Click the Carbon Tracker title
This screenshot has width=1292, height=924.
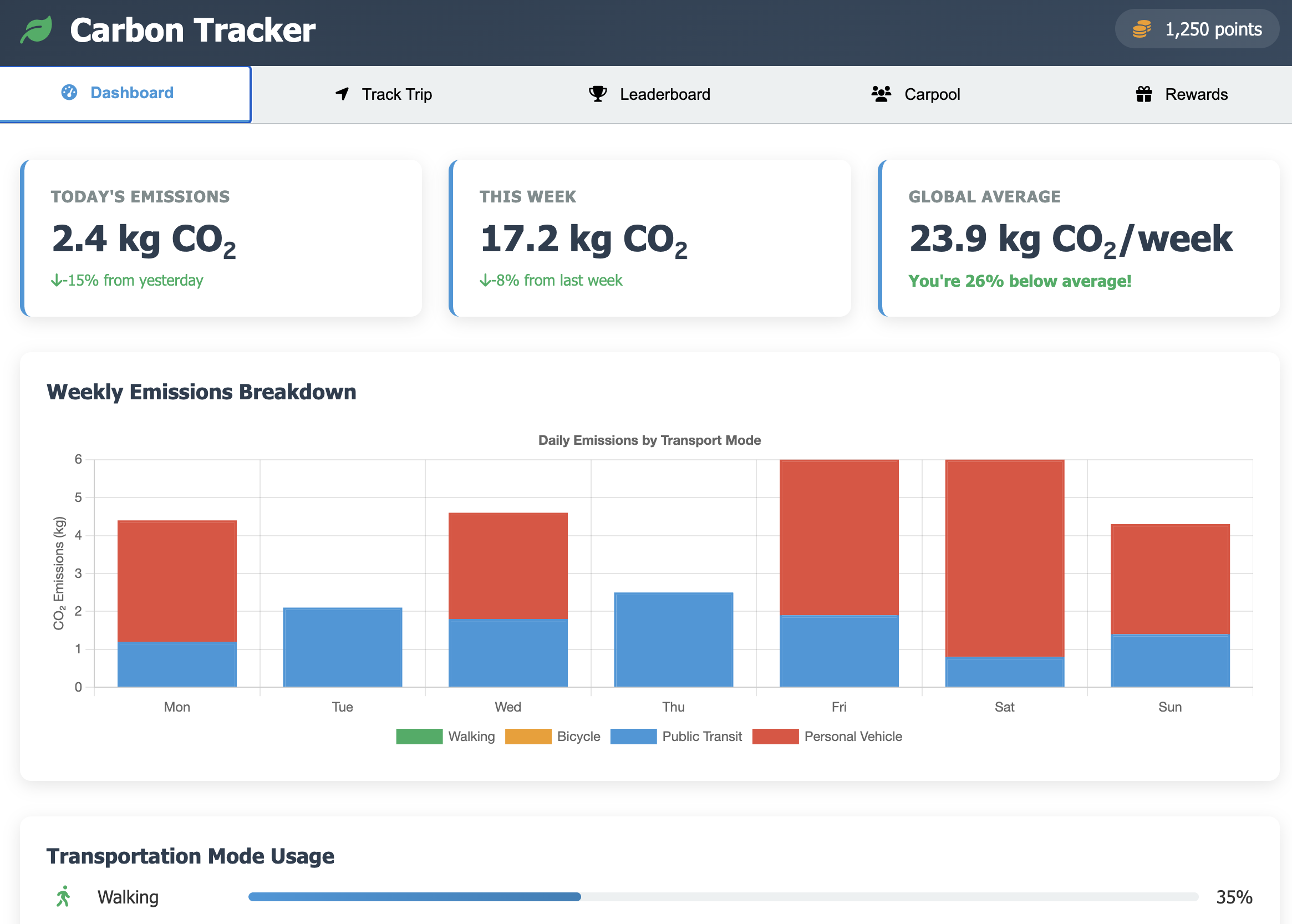[x=192, y=30]
